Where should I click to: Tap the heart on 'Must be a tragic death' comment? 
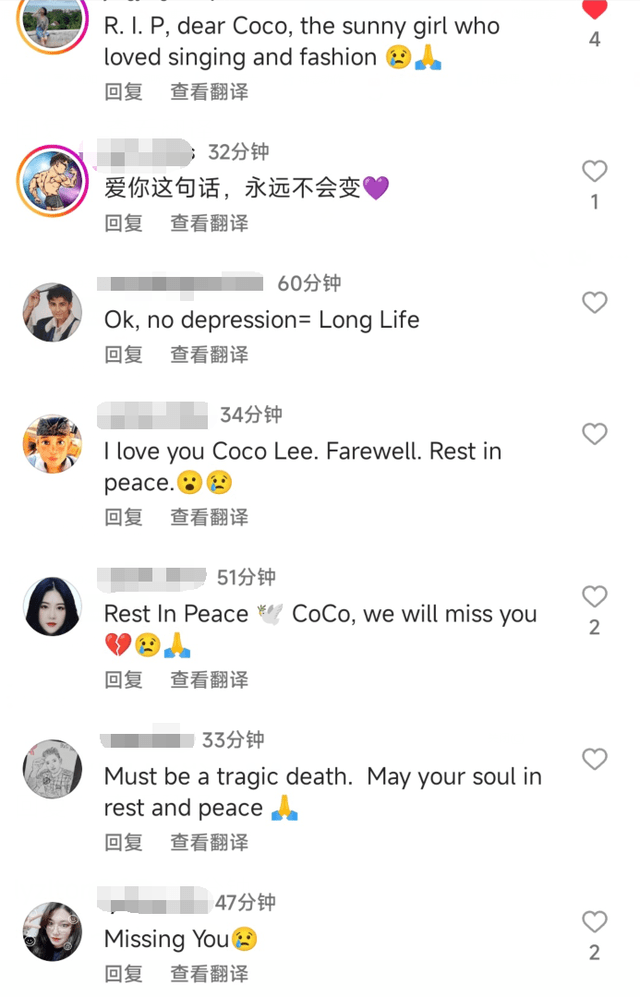(x=594, y=759)
